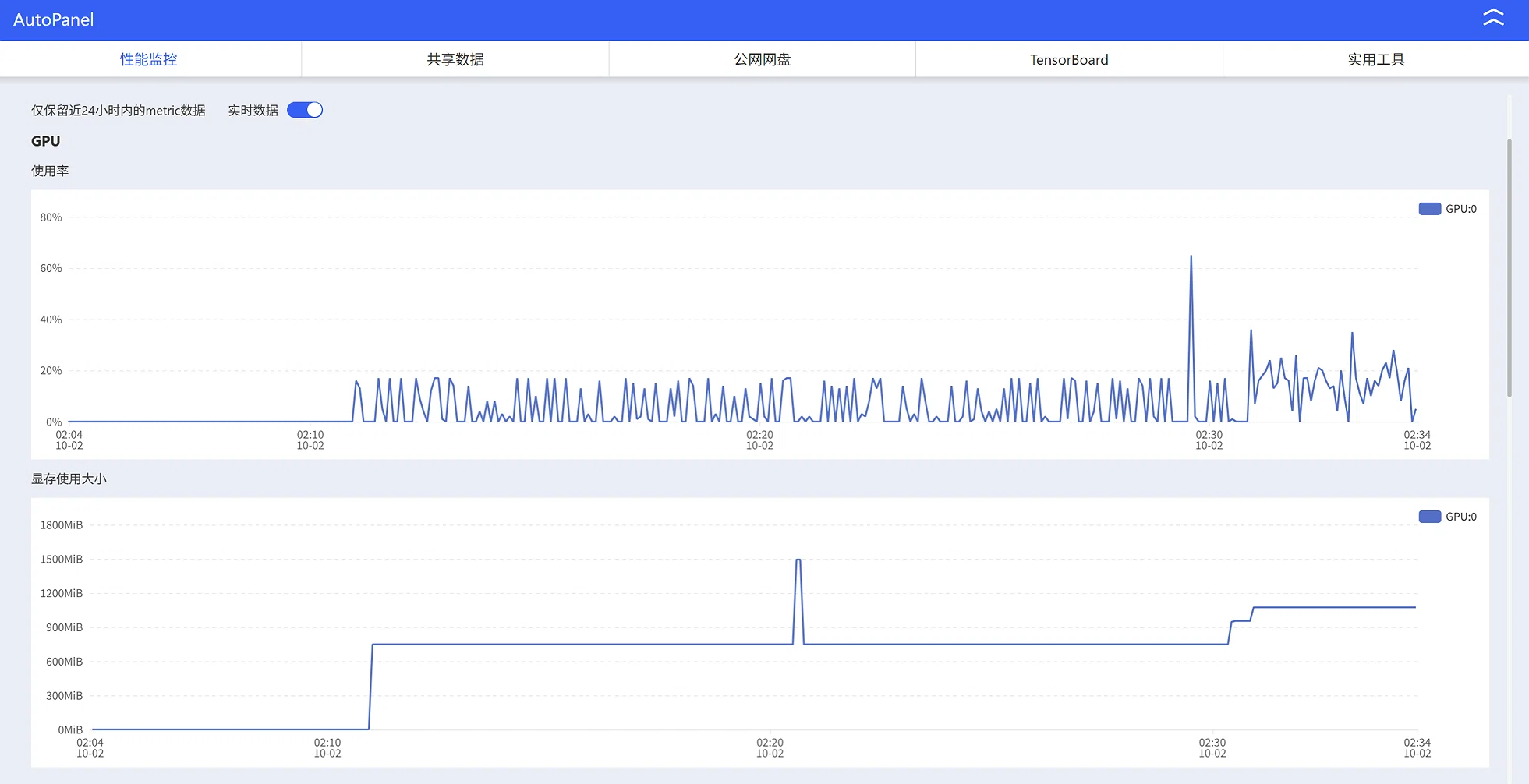The width and height of the screenshot is (1529, 784).
Task: Collapse the AutoPanel header with the double chevron
Action: (1492, 18)
